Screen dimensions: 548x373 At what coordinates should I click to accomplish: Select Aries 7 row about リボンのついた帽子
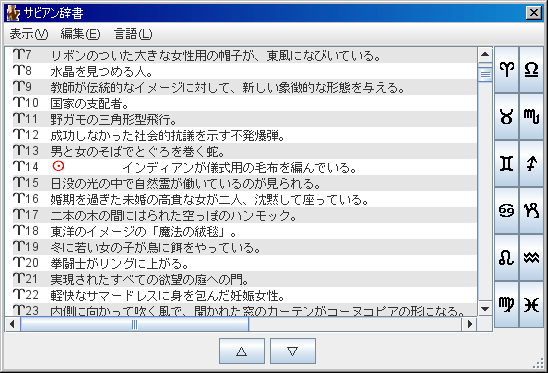coord(245,55)
